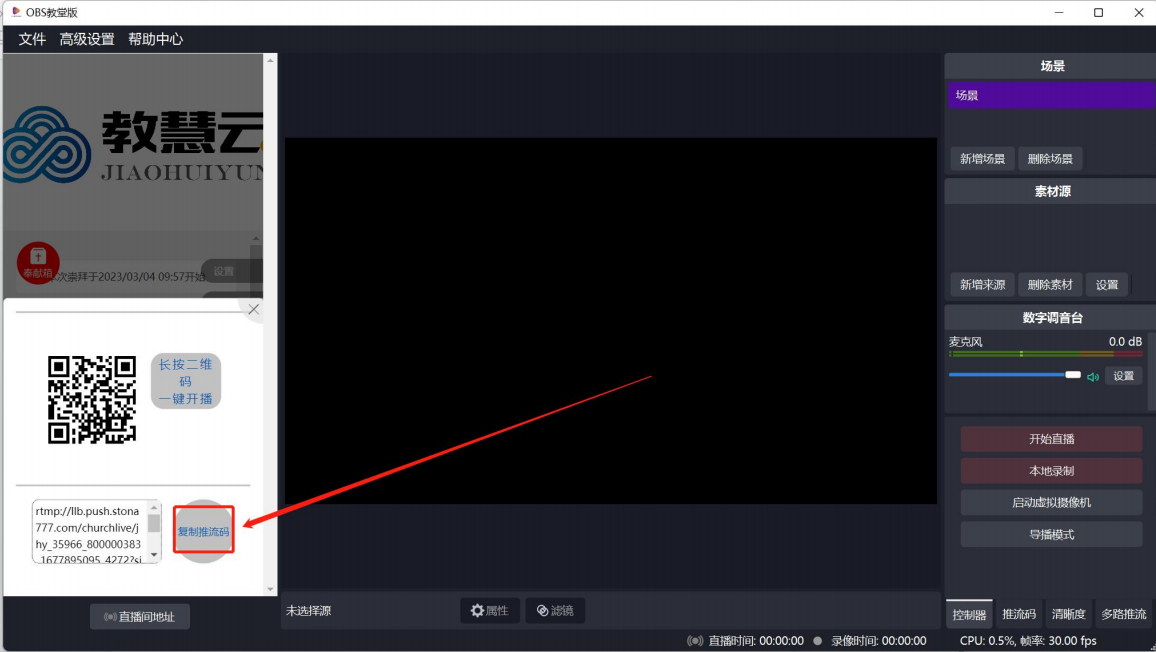
Task: Select the 奉献箱 donation box icon
Action: click(x=37, y=262)
